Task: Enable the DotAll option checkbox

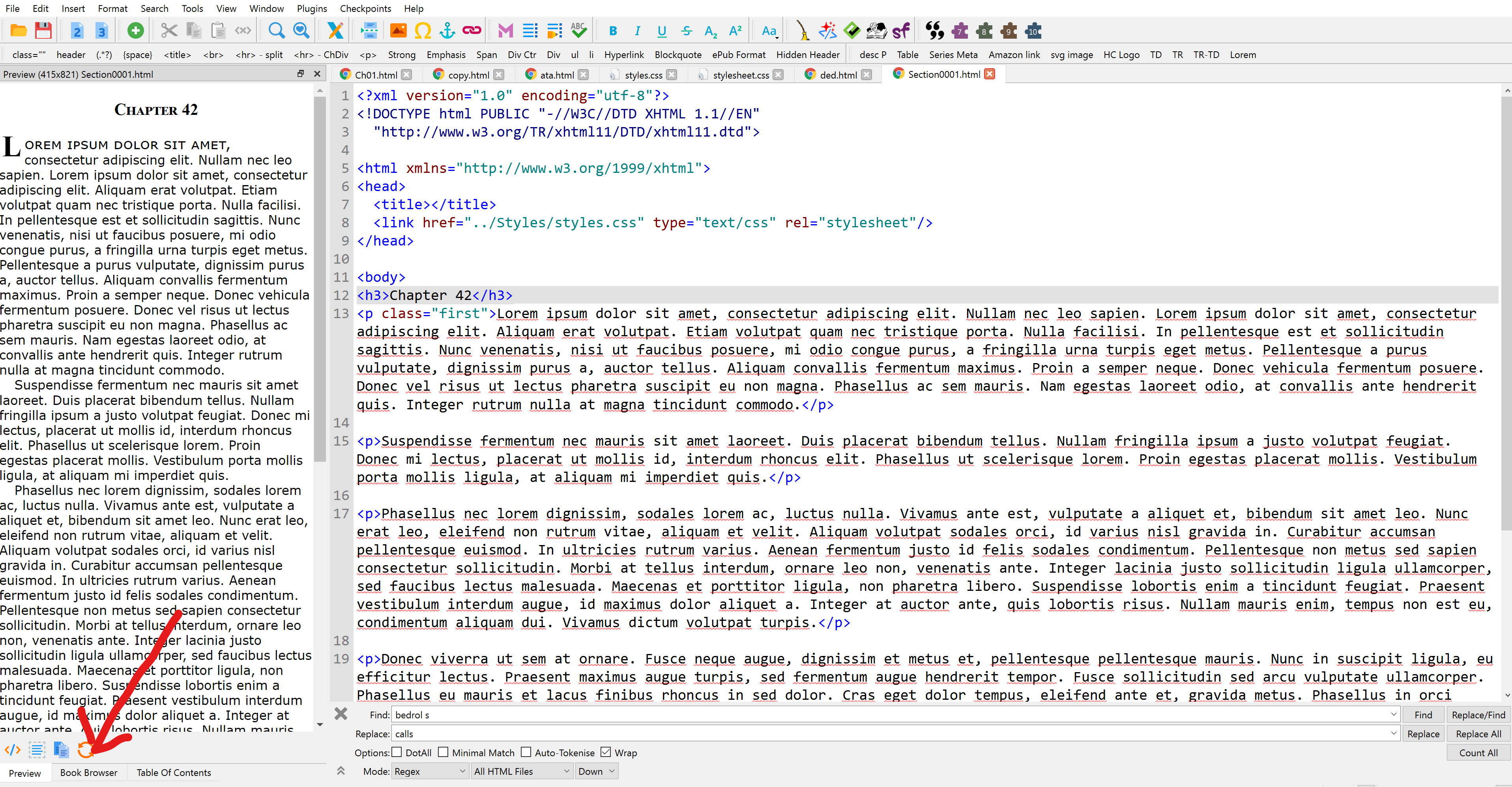Action: tap(397, 752)
